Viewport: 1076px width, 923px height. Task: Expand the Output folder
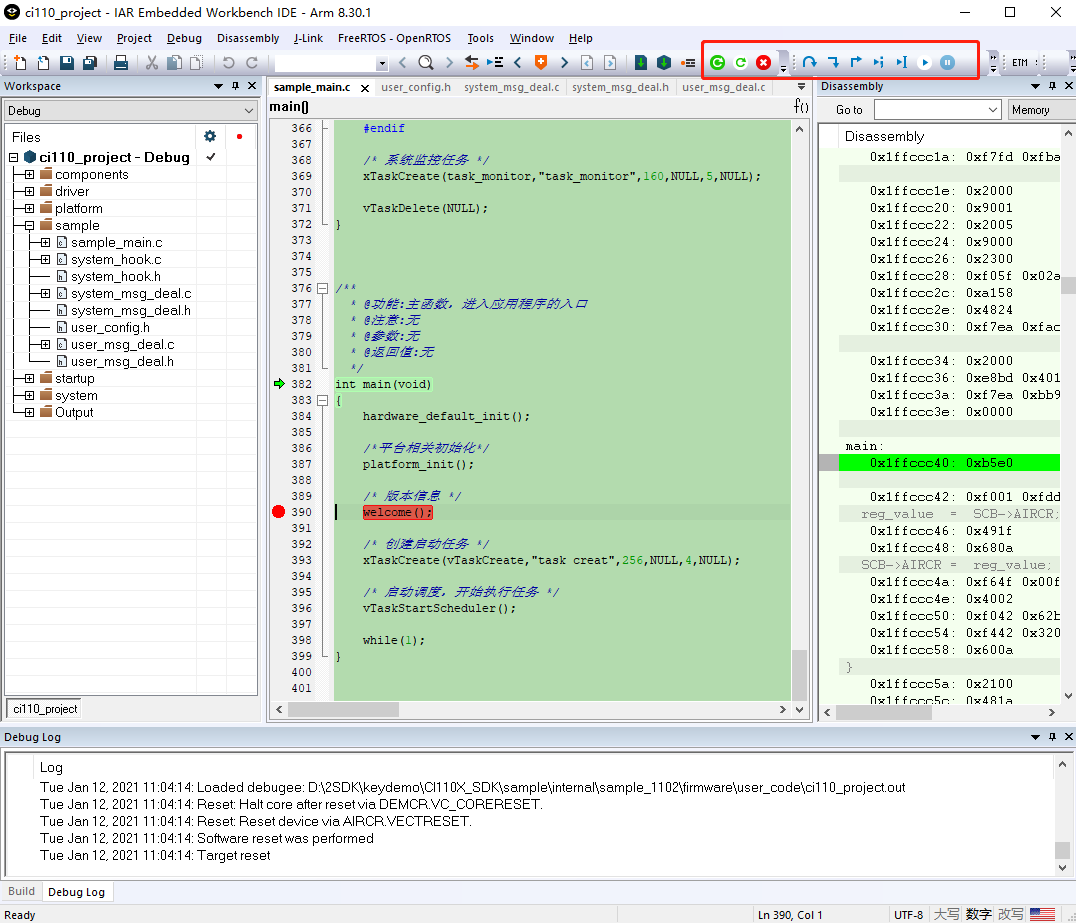29,412
